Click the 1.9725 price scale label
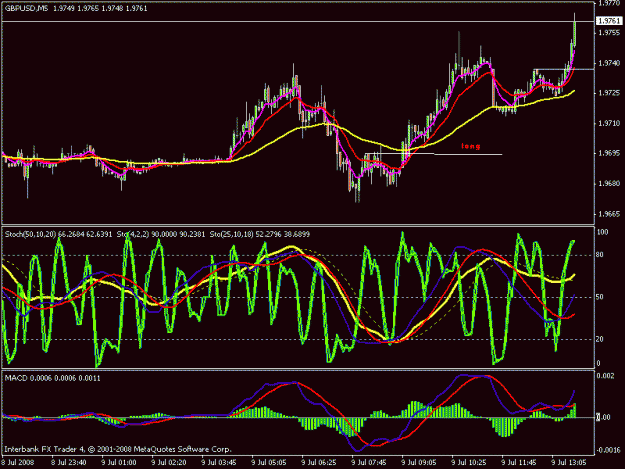625x469 pixels. tap(610, 93)
